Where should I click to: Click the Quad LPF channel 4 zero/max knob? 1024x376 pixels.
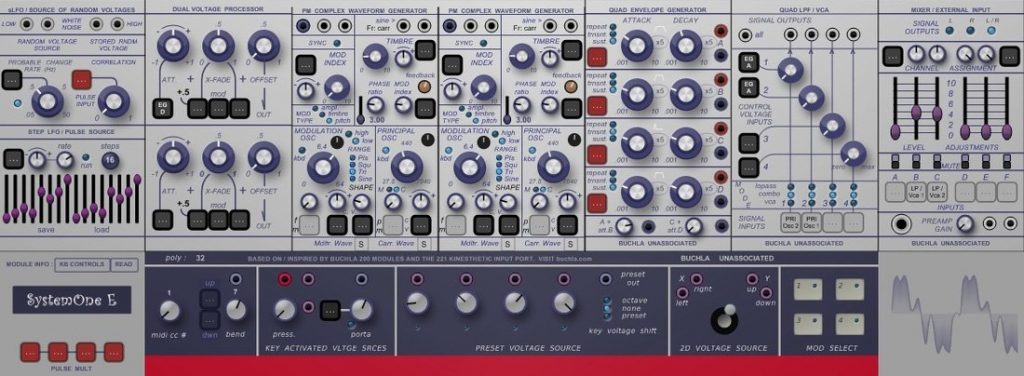(853, 153)
